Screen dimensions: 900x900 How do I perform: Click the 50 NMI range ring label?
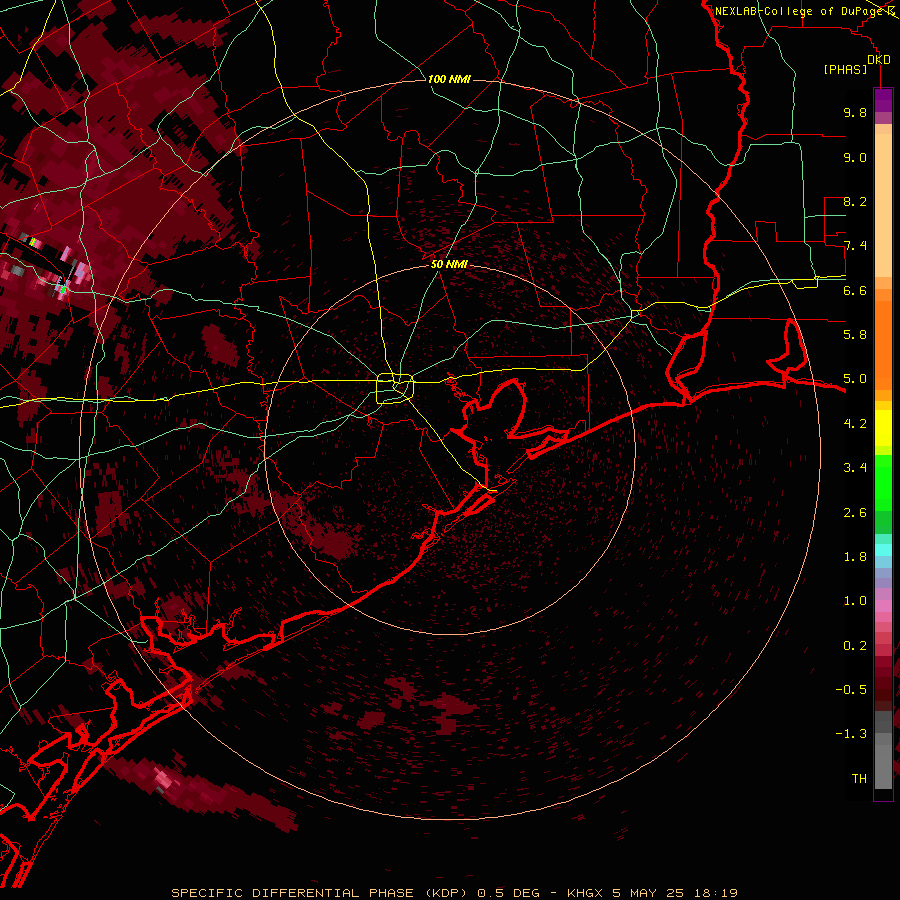[x=449, y=264]
